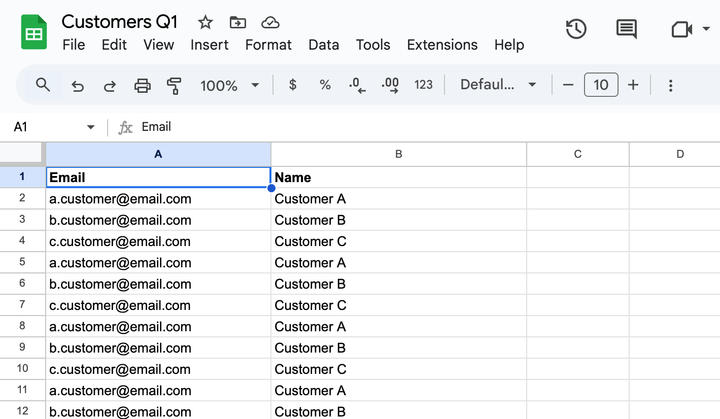This screenshot has width=720, height=419.
Task: Expand the name box dropdown arrow
Action: click(x=91, y=127)
